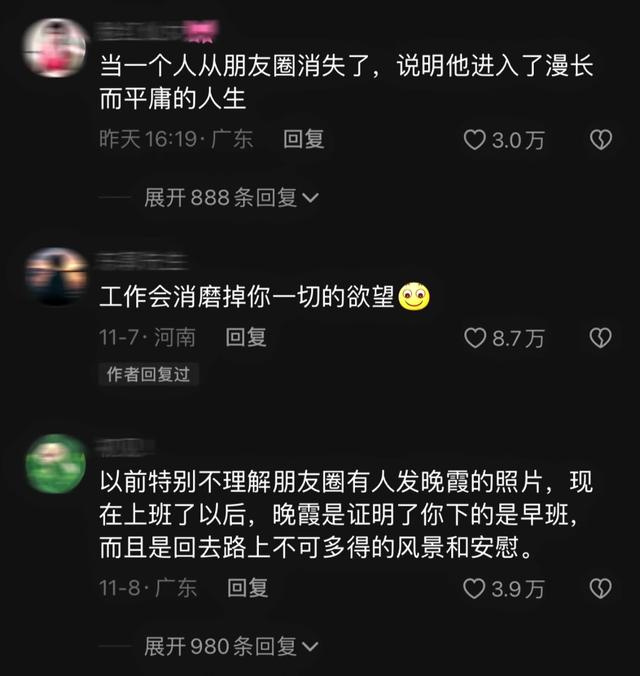Select comment text starting 以前特别不理解
Viewport: 640px width, 676px height.
click(x=346, y=515)
